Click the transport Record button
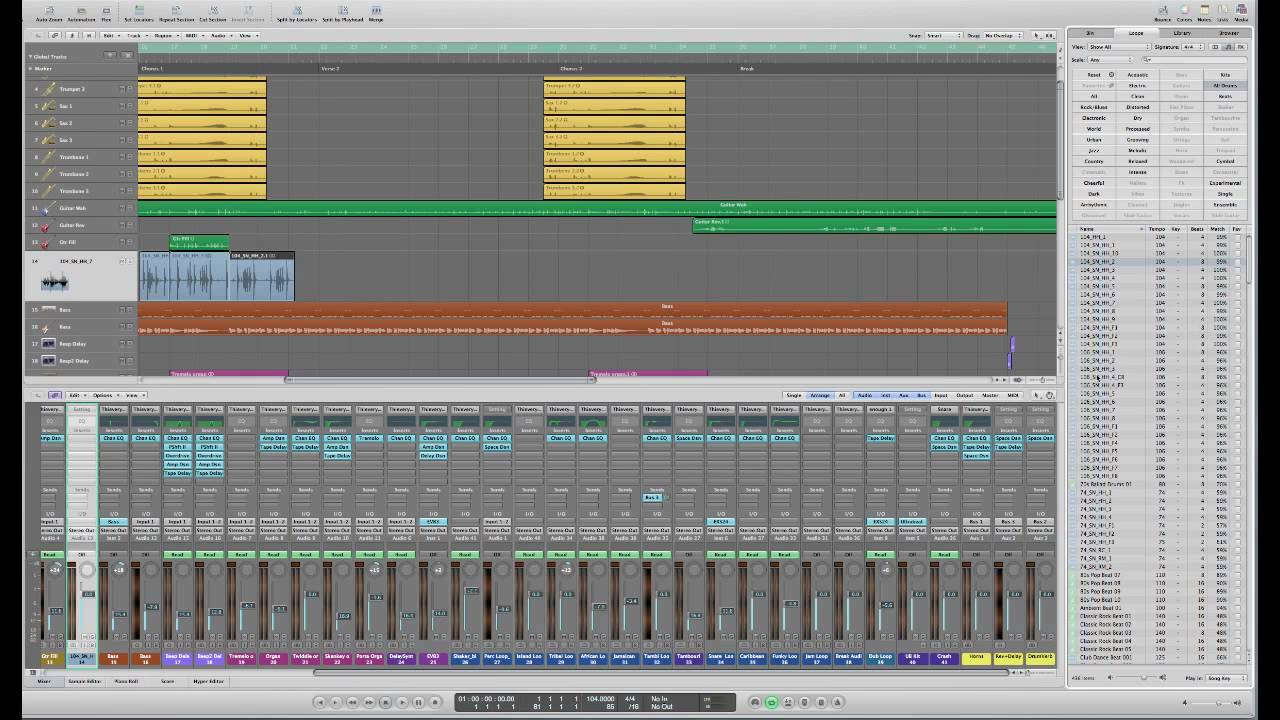This screenshot has width=1280, height=720. click(436, 702)
